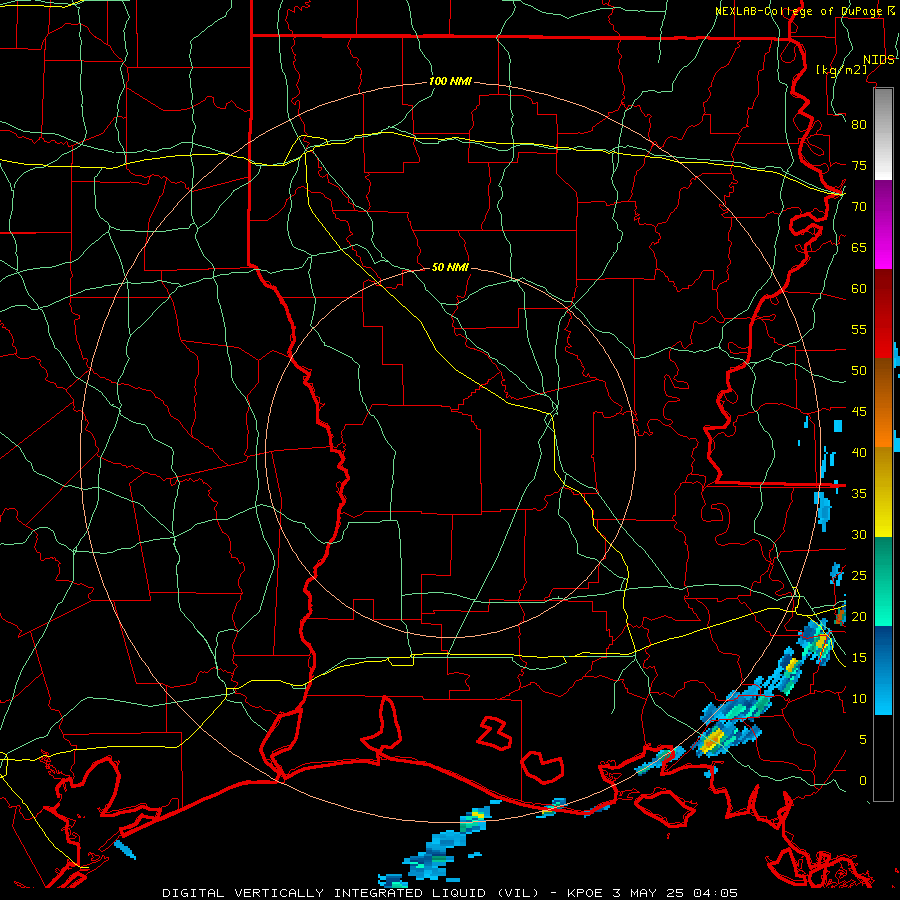Click the yellow segment of the VIL color bar
This screenshot has height=900, width=900.
883,492
